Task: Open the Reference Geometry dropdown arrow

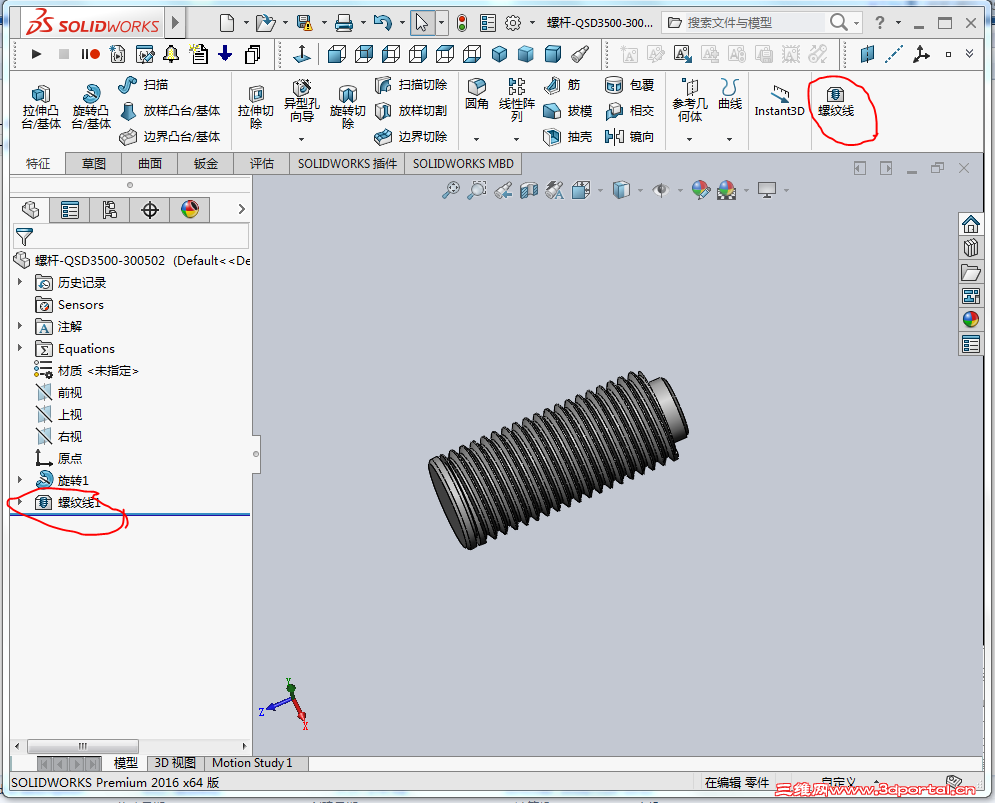Action: (689, 139)
